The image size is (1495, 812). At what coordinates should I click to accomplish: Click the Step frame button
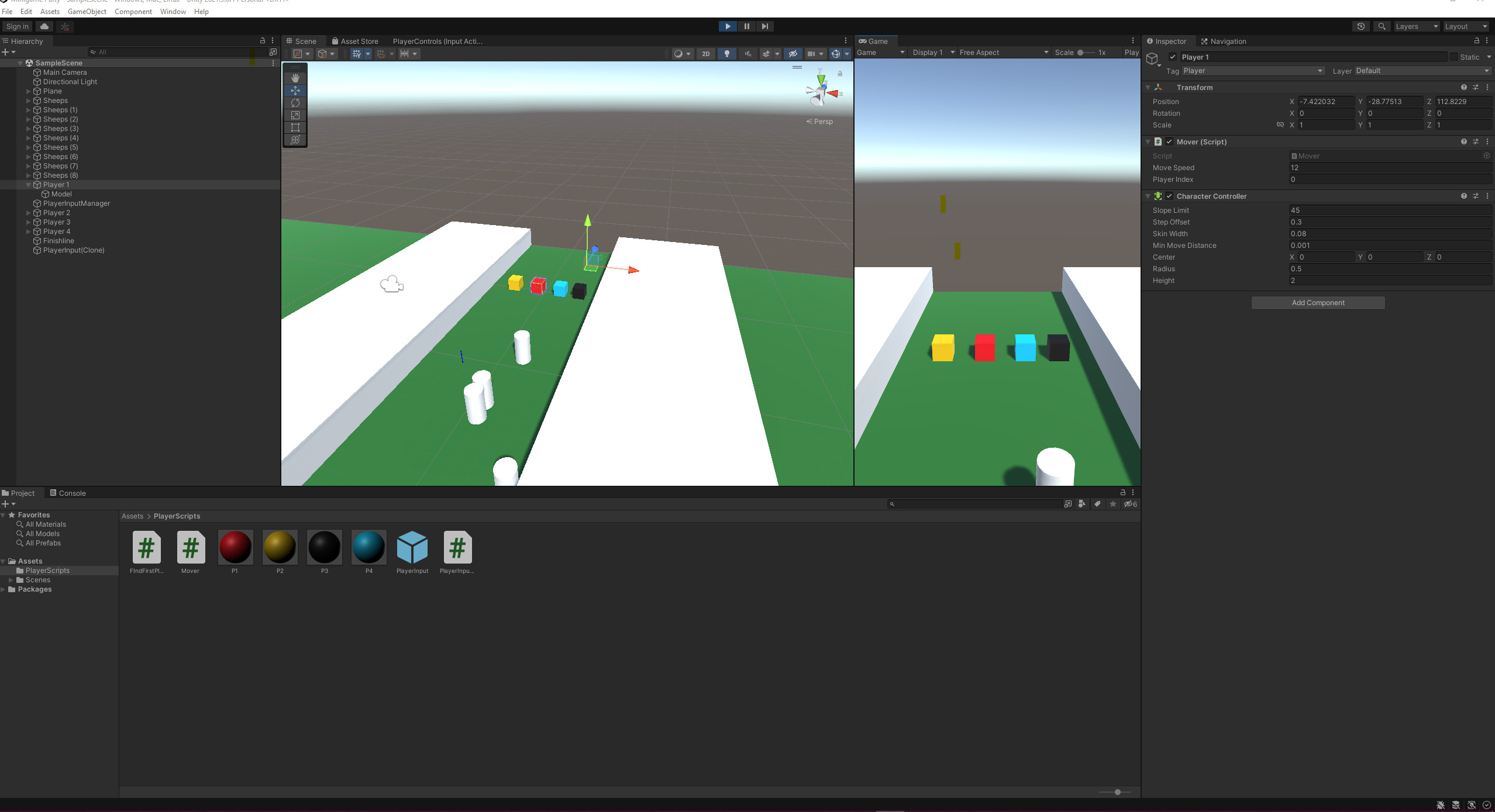[764, 26]
